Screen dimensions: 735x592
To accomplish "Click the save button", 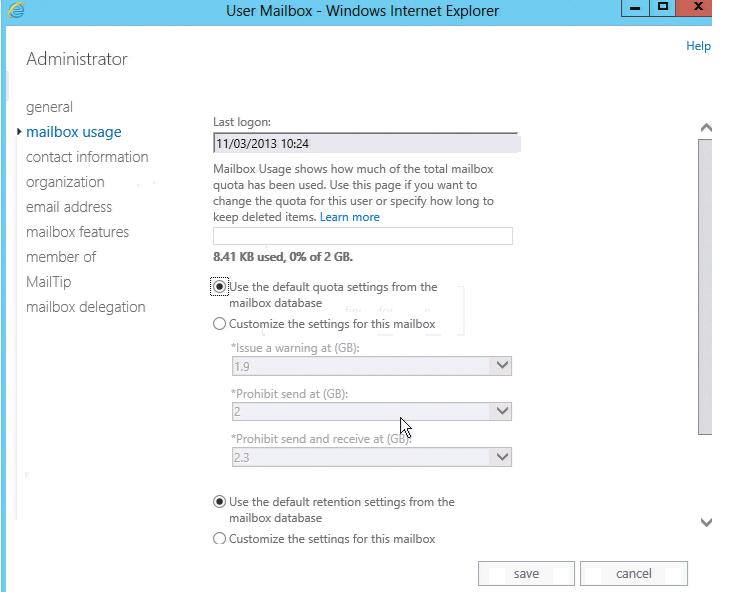I will pos(526,574).
